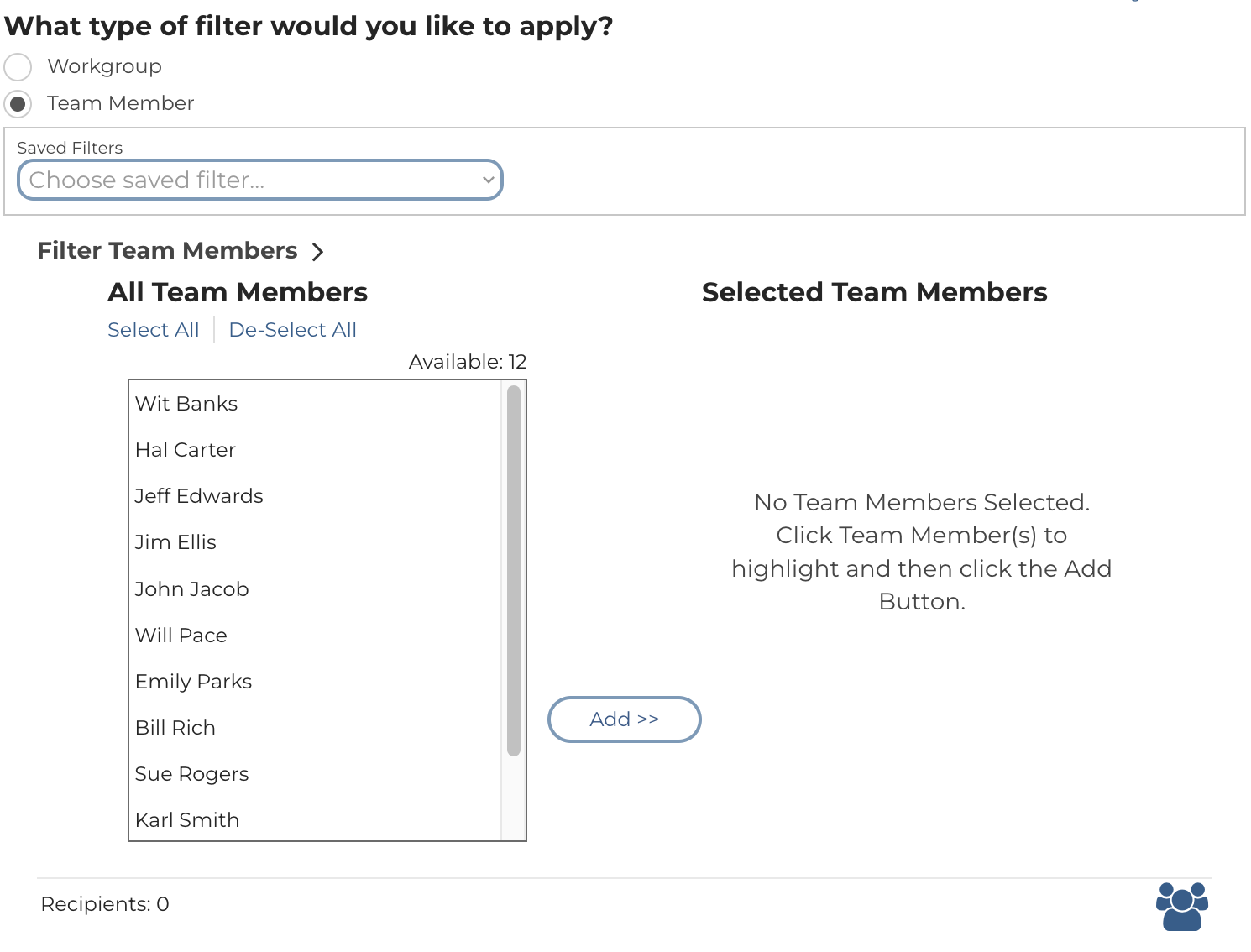Choose Jeff Edwards from team members
The image size is (1251, 952).
tap(199, 496)
